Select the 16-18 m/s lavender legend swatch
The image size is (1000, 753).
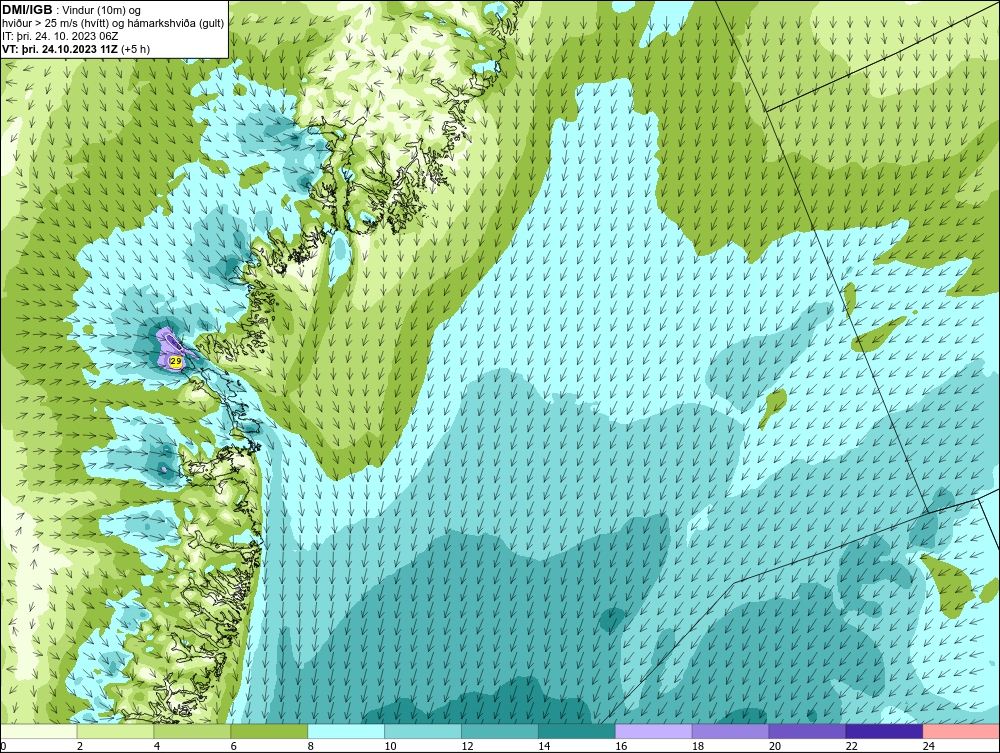point(653,731)
